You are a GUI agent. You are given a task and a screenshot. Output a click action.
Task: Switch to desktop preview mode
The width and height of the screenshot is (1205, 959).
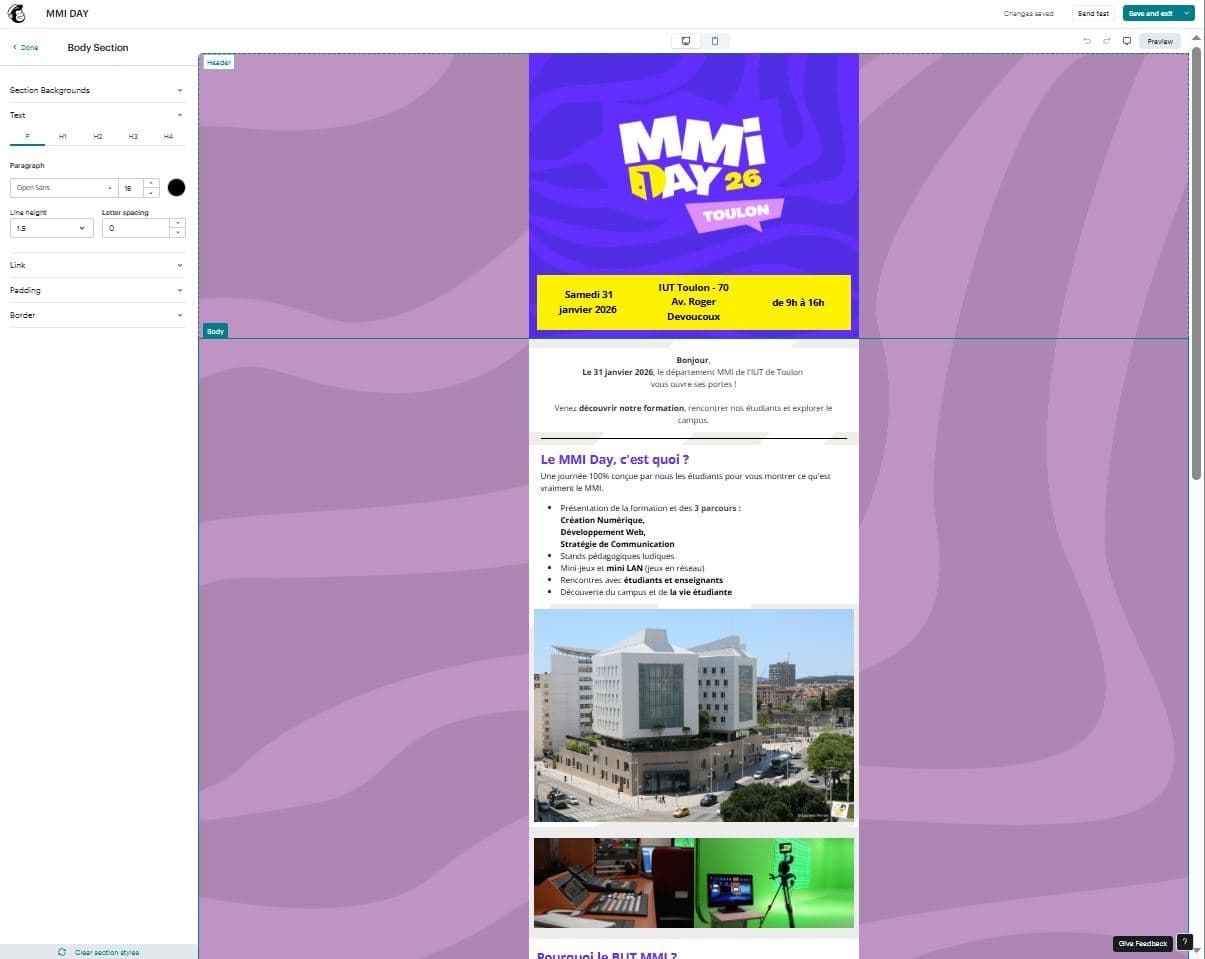click(686, 41)
